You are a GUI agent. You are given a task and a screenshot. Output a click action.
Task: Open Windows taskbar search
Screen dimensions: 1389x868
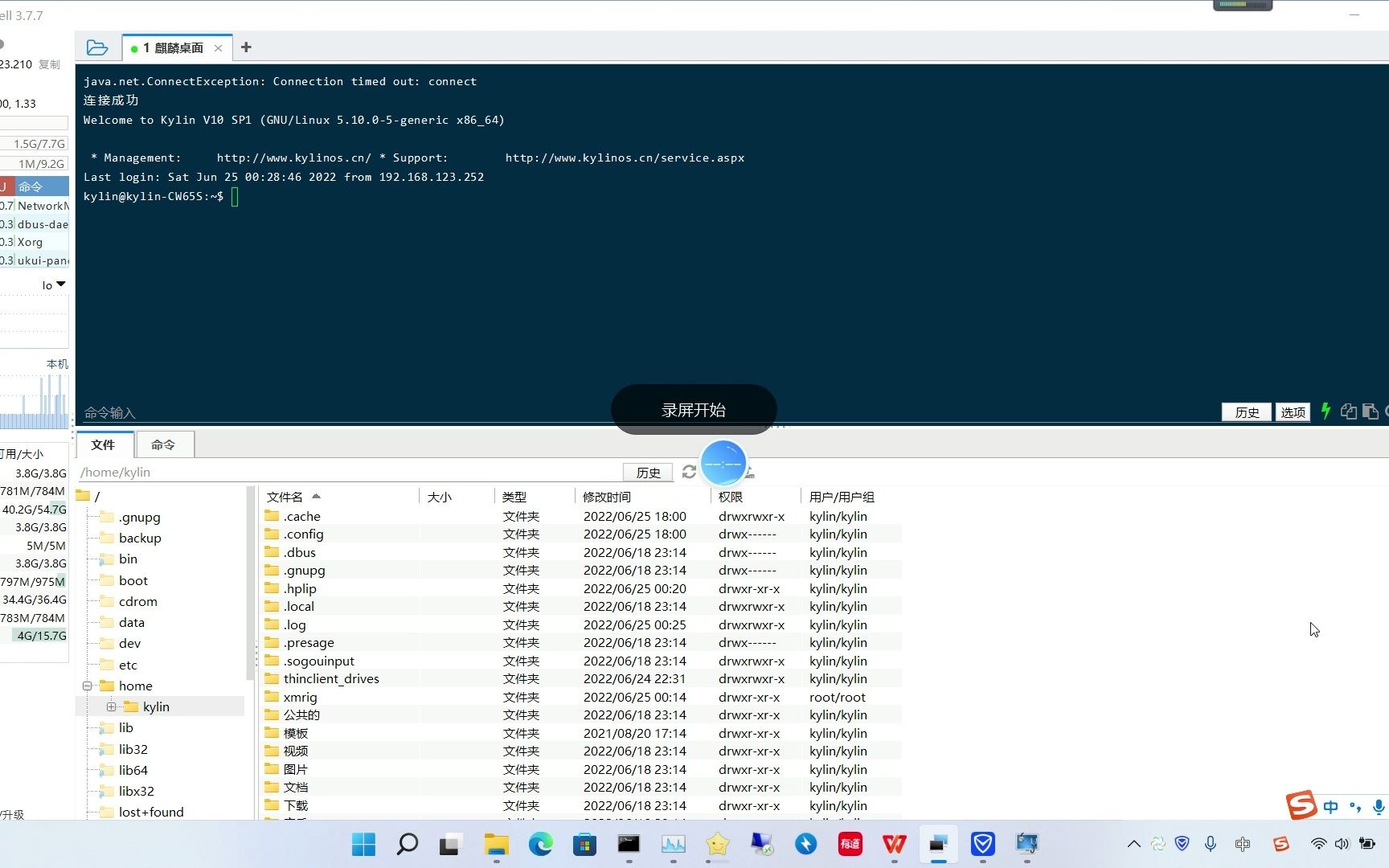(x=408, y=844)
